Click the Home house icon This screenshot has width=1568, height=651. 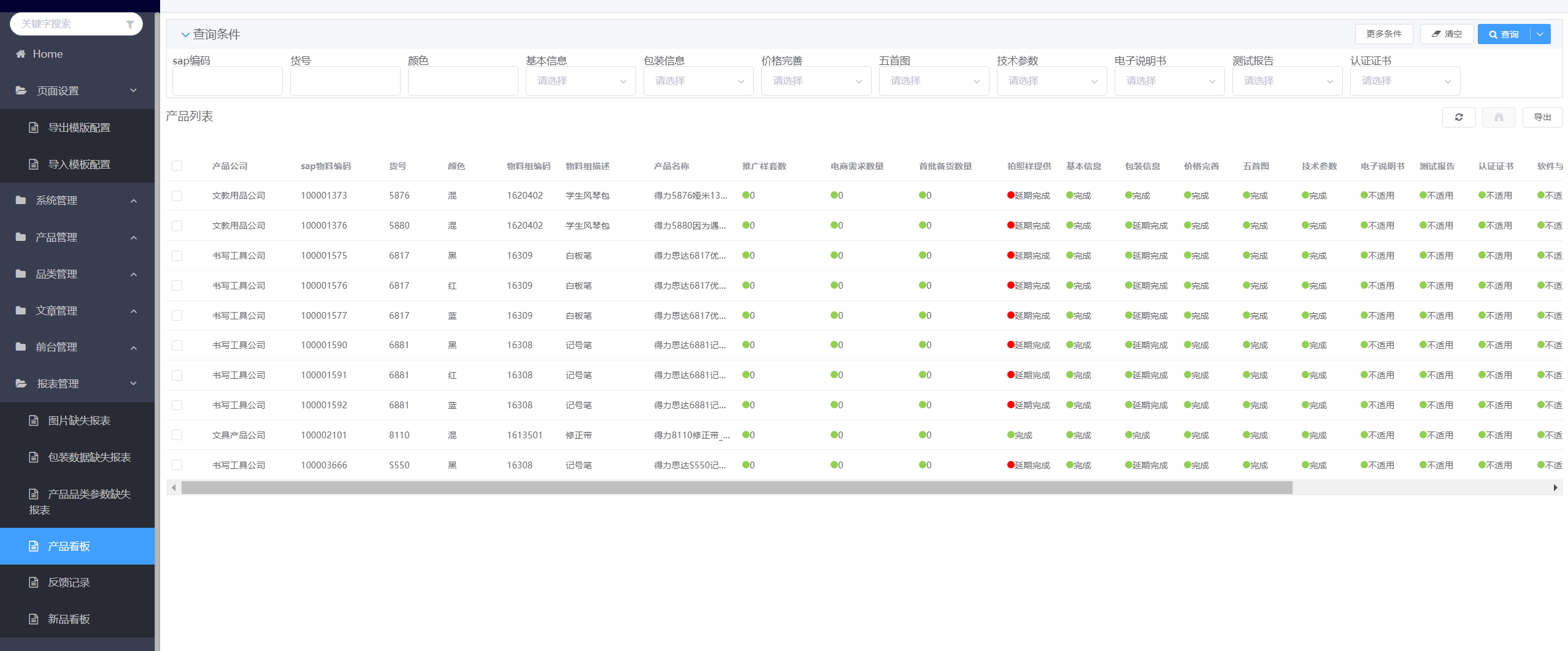21,54
